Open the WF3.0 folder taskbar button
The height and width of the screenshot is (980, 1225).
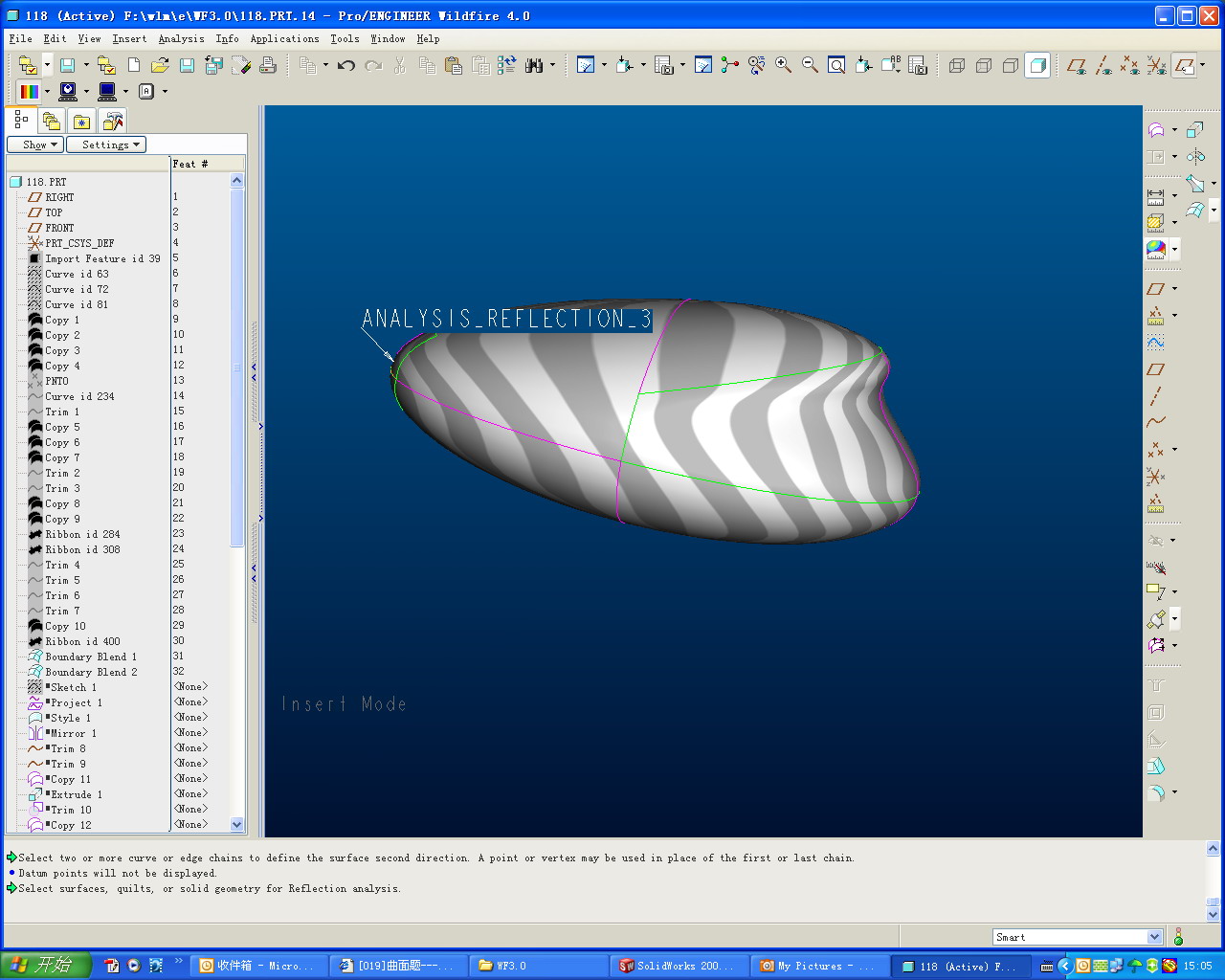(539, 966)
